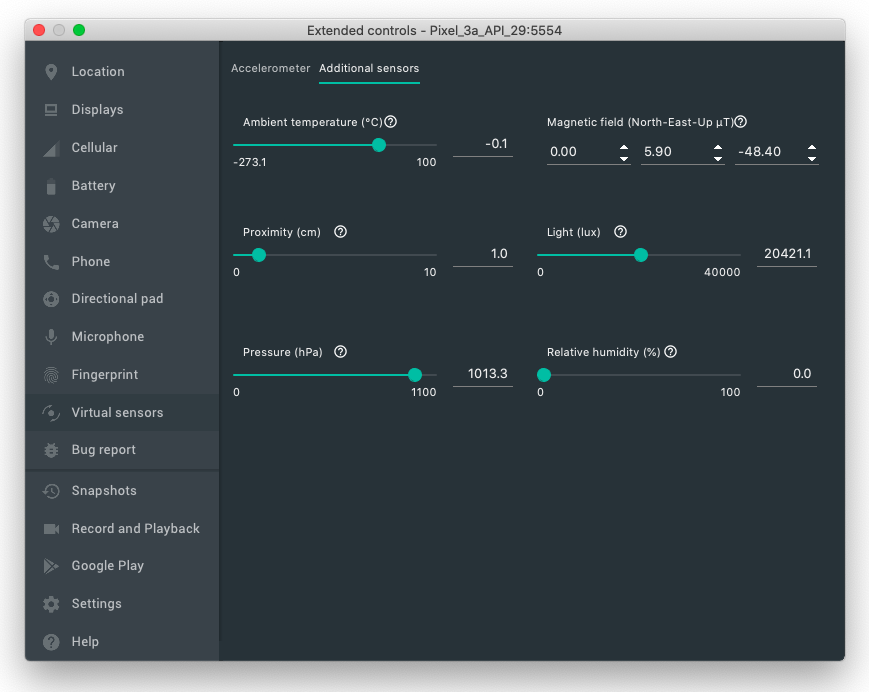Click the Light lux slider handle
The image size is (869, 692).
[641, 255]
